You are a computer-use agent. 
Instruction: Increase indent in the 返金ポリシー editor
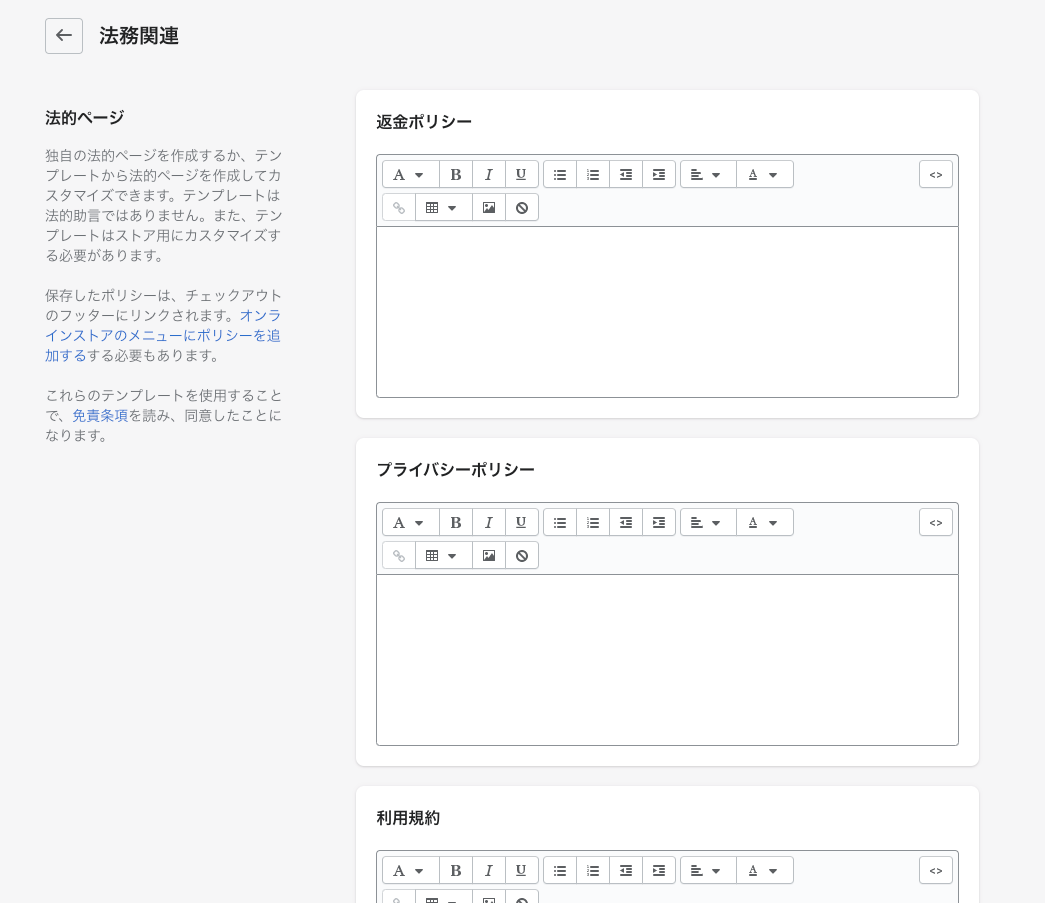pos(659,174)
